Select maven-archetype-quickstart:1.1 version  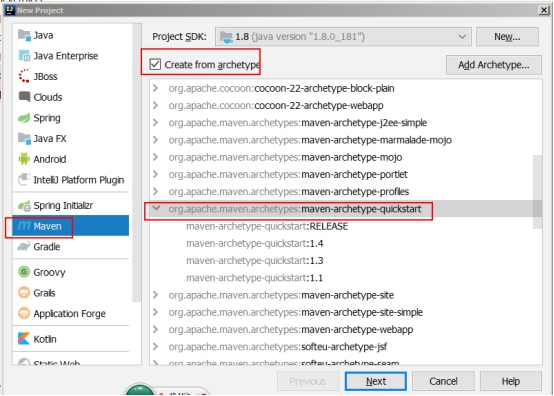pyautogui.click(x=255, y=278)
